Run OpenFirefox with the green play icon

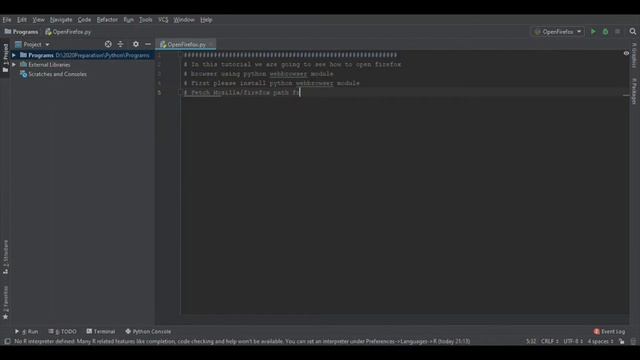593,32
